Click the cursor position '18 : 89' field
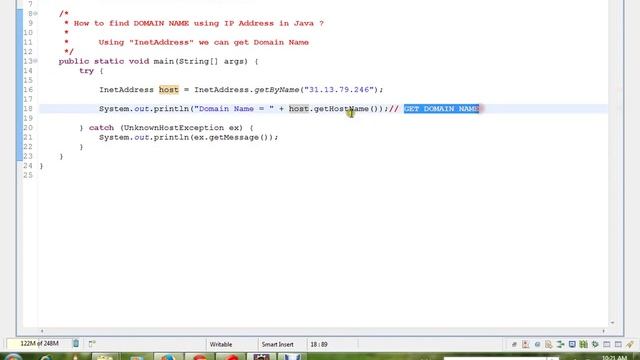Viewport: 640px width, 360px height. (319, 344)
